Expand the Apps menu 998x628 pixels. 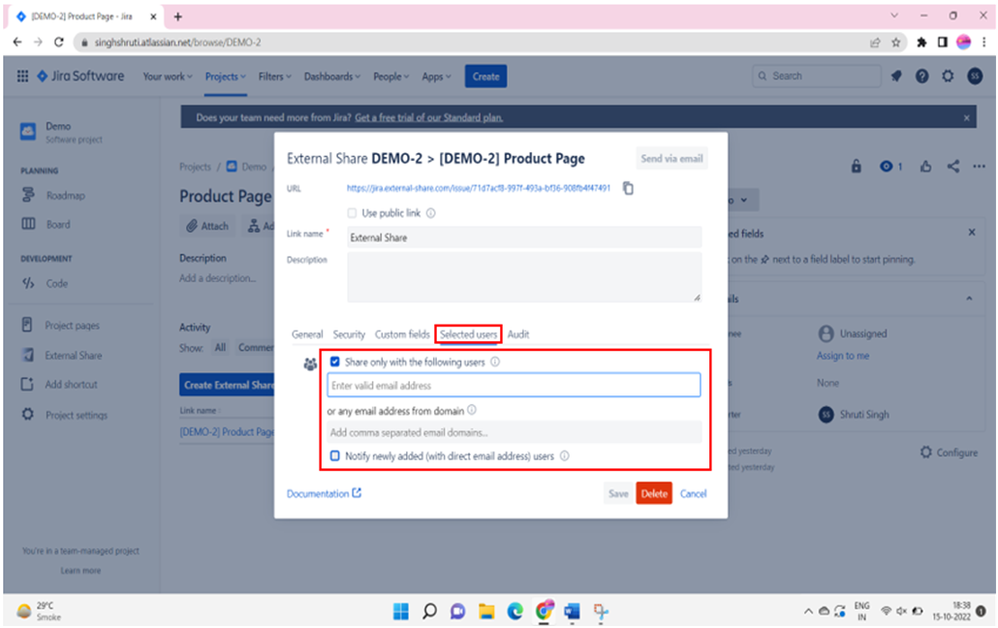(x=436, y=77)
